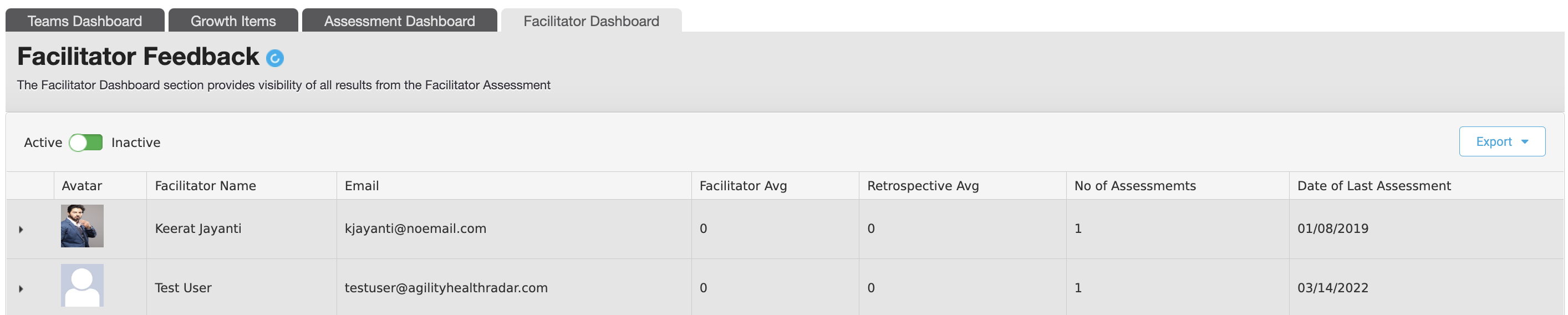The width and height of the screenshot is (1568, 315).
Task: Open the Growth Items tab
Action: pos(233,21)
